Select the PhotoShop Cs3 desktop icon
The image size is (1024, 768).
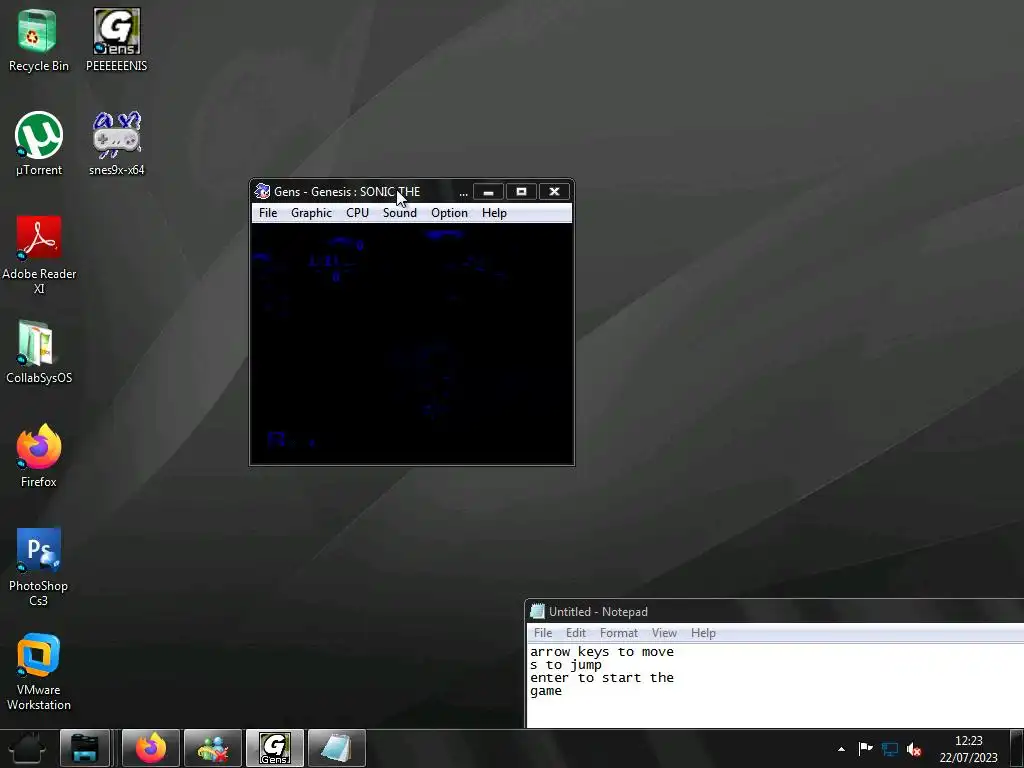(39, 567)
